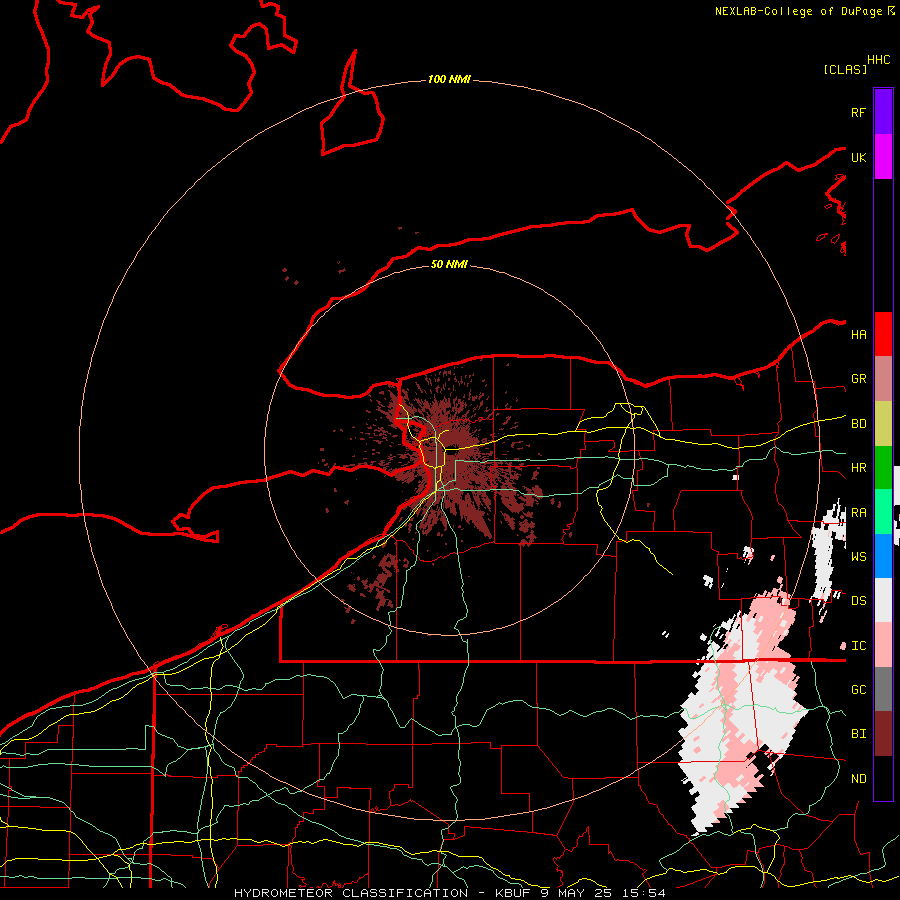Click the WS blue legend swatch

coord(883,556)
